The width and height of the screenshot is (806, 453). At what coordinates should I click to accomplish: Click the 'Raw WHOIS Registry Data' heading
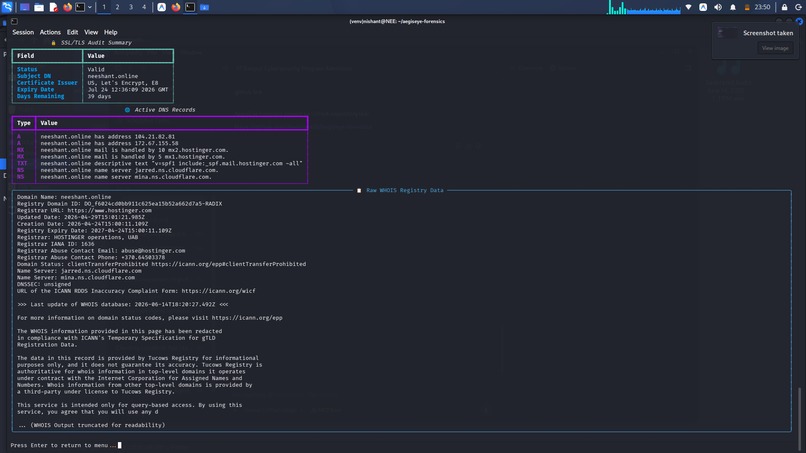(405, 190)
